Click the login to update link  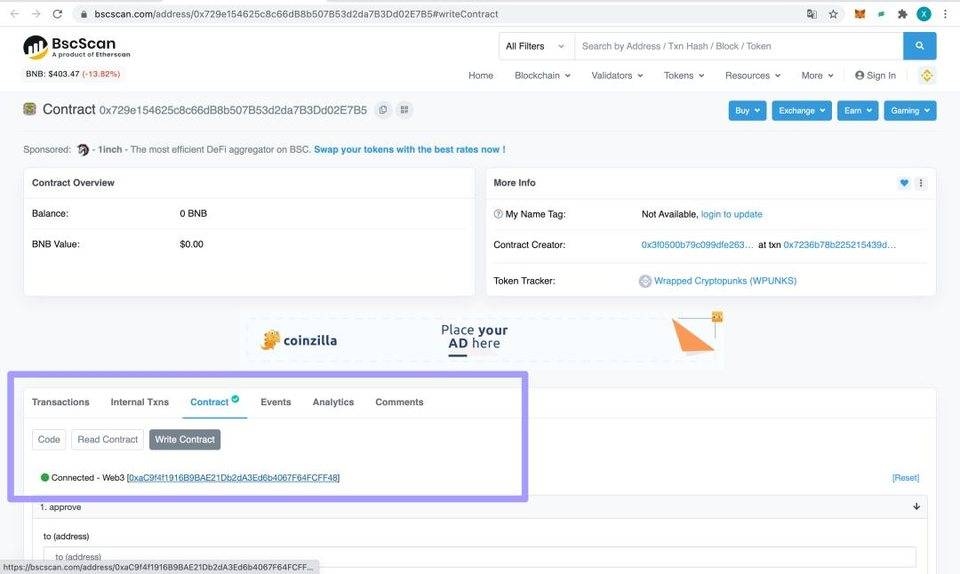pos(732,214)
